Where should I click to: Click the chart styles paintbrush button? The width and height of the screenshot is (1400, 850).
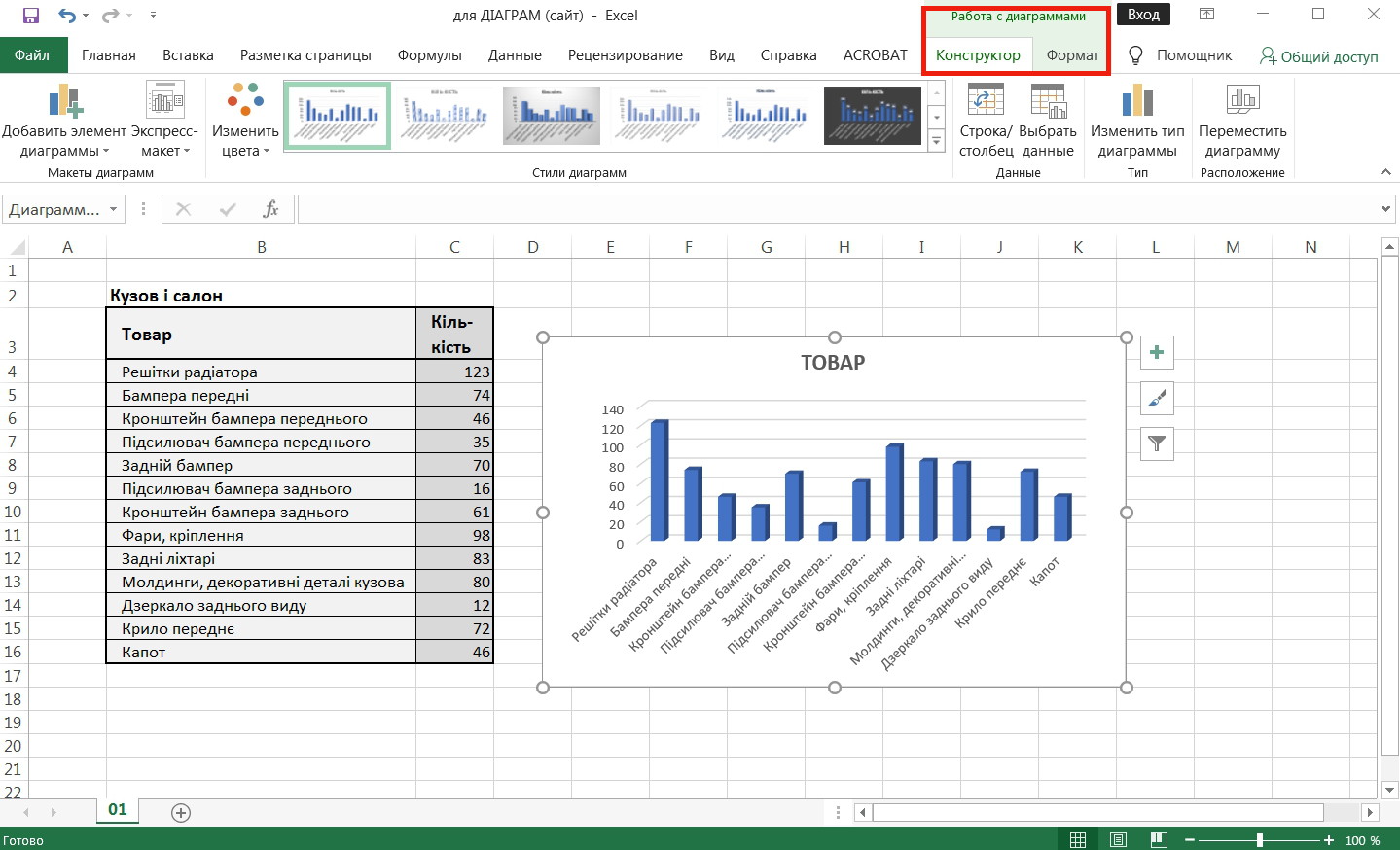(x=1157, y=398)
